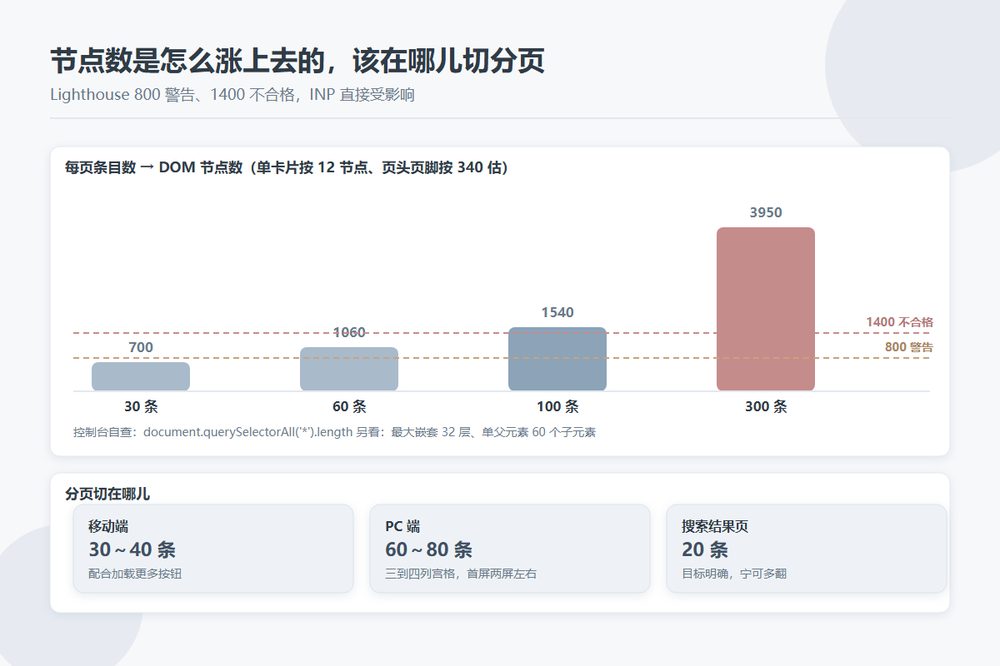
Task: Click the 30 条 bar in chart
Action: tap(141, 376)
